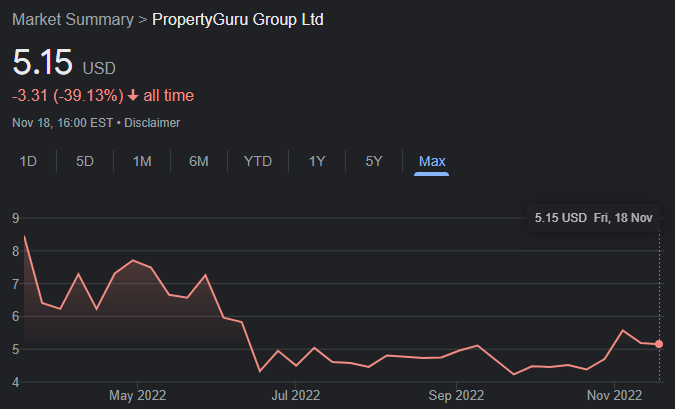
Task: Click the -3.31 (-39.13%) change text
Action: click(x=68, y=96)
